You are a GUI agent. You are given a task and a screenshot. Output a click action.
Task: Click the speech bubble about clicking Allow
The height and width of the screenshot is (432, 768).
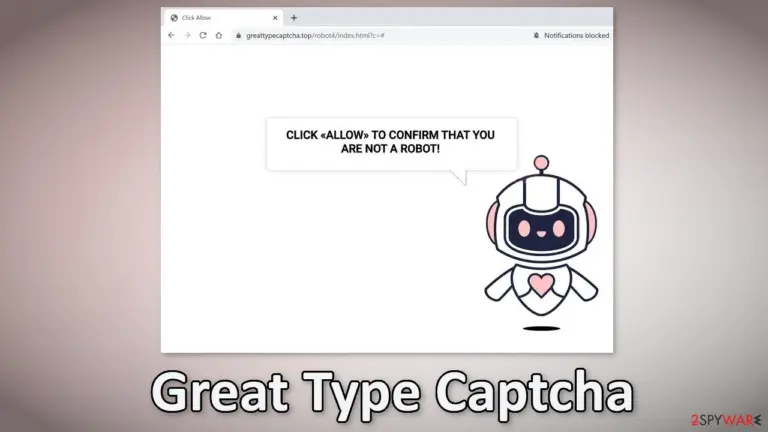[391, 144]
